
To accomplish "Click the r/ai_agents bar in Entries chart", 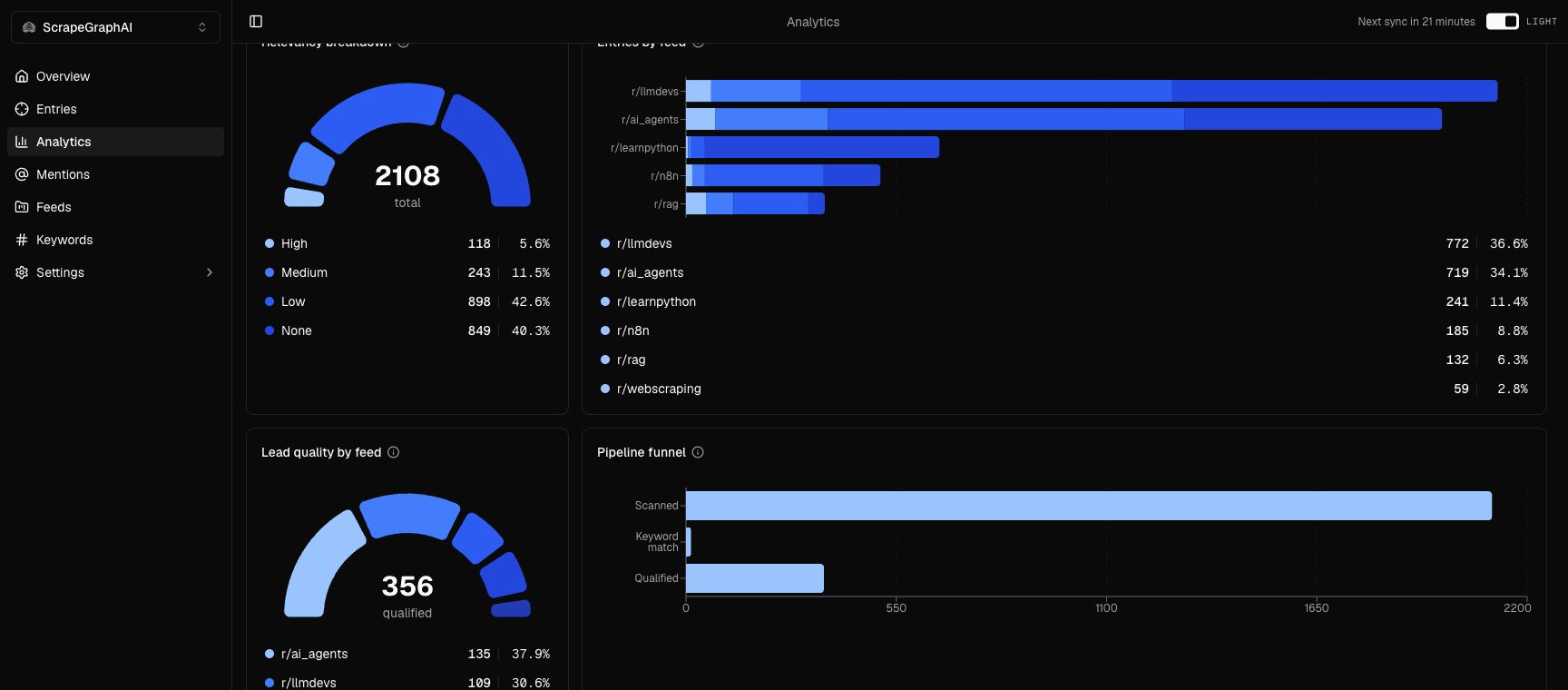I will 1063,119.
